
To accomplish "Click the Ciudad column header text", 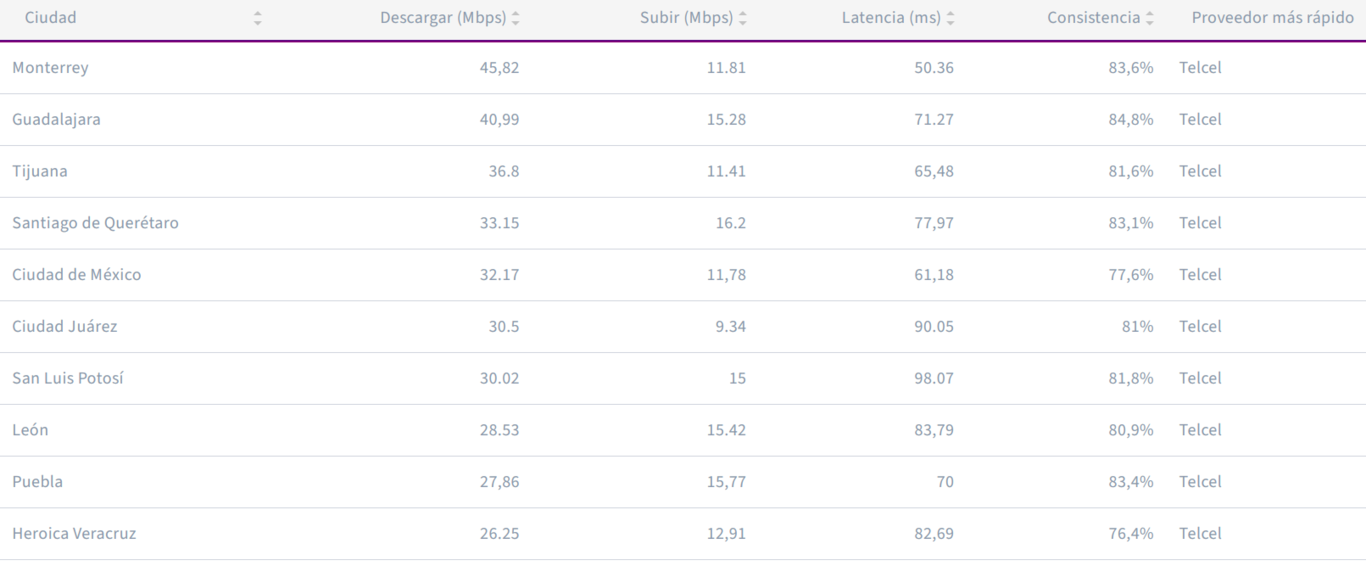I will tap(50, 18).
